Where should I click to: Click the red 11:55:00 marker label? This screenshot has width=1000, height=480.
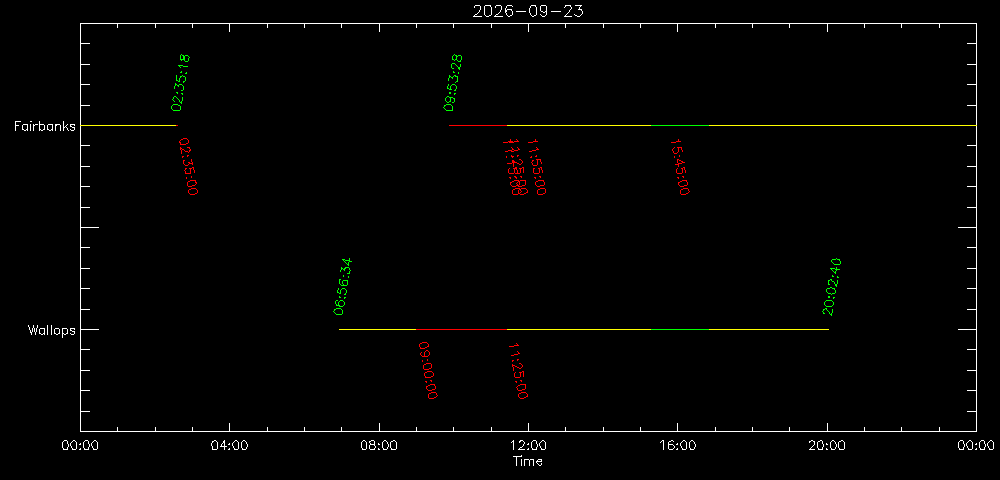click(536, 166)
